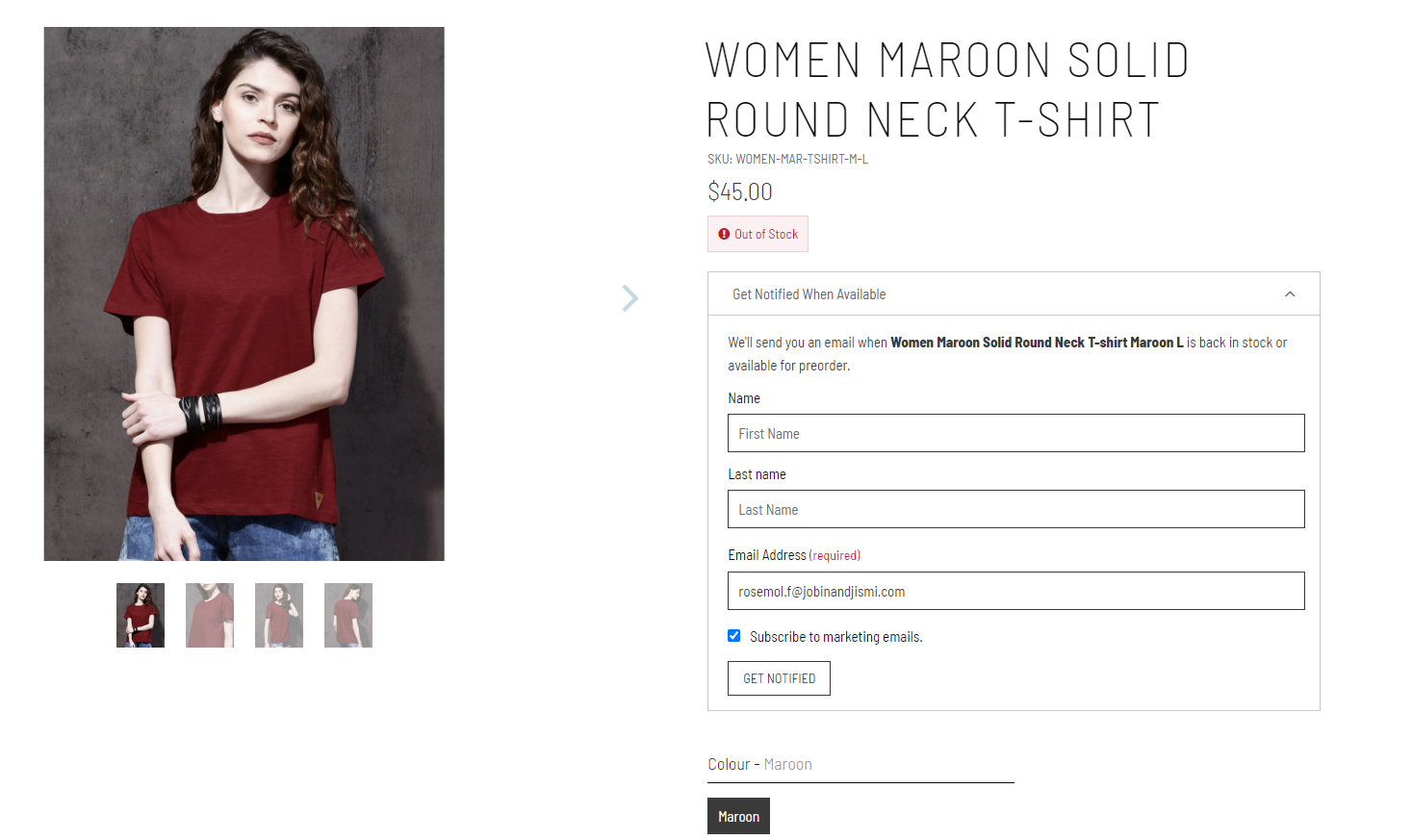Click the Out of Stock badge text
1412x840 pixels.
coord(766,234)
